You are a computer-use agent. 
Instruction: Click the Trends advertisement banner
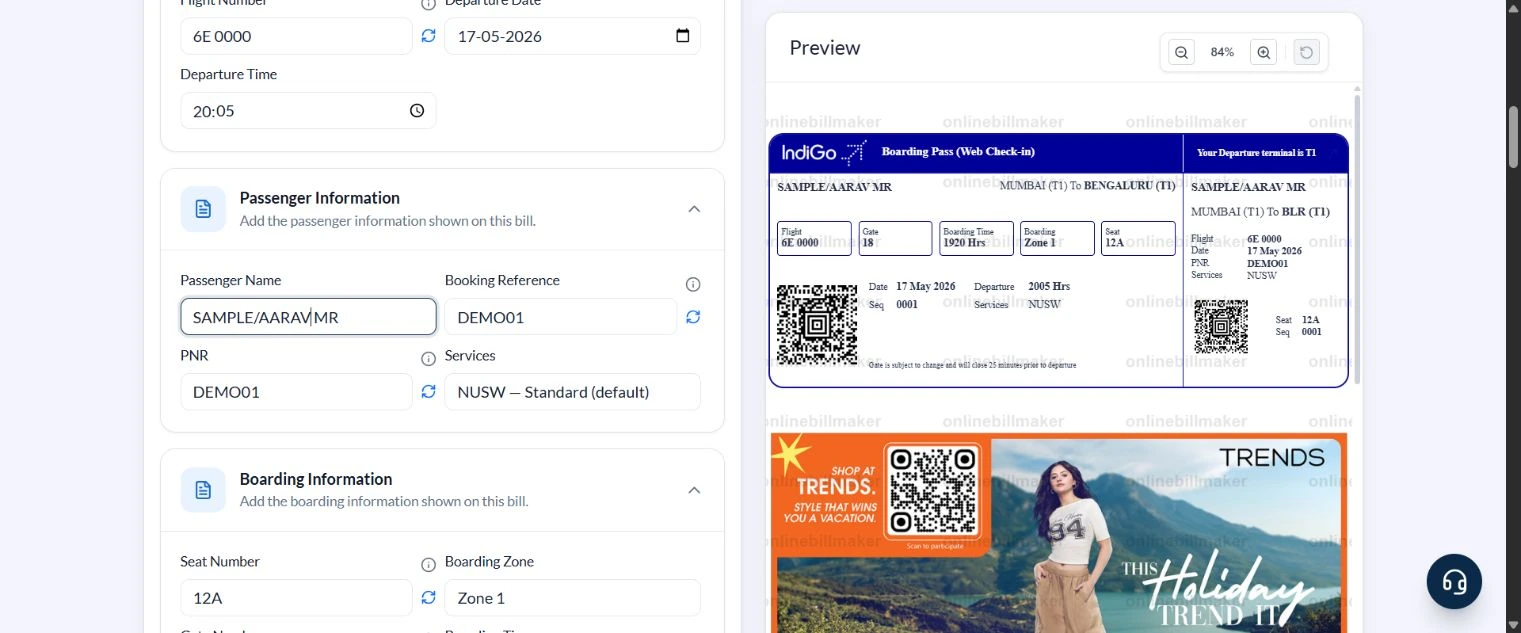1058,532
